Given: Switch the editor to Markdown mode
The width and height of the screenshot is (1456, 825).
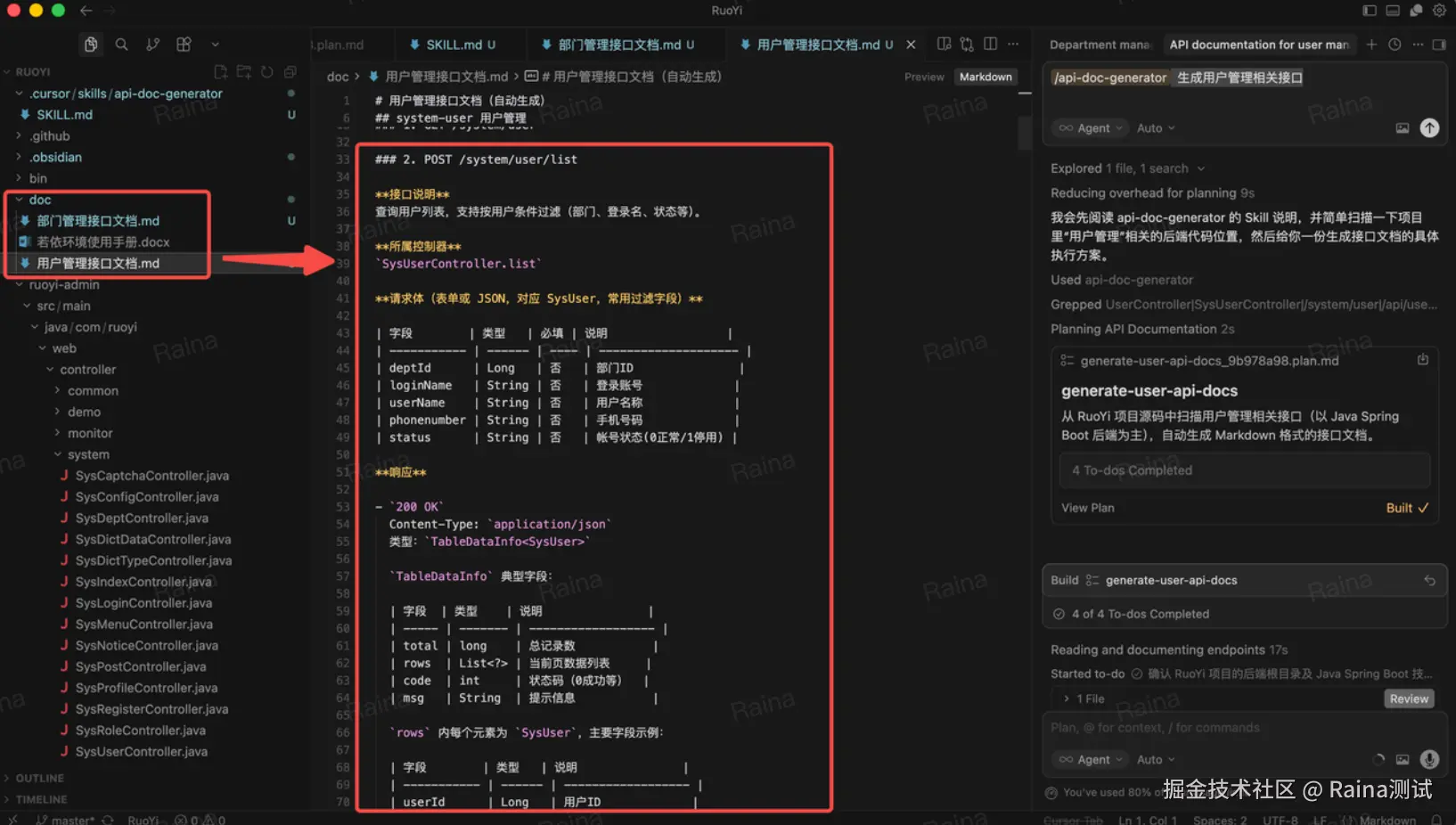Looking at the screenshot, I should coord(986,78).
